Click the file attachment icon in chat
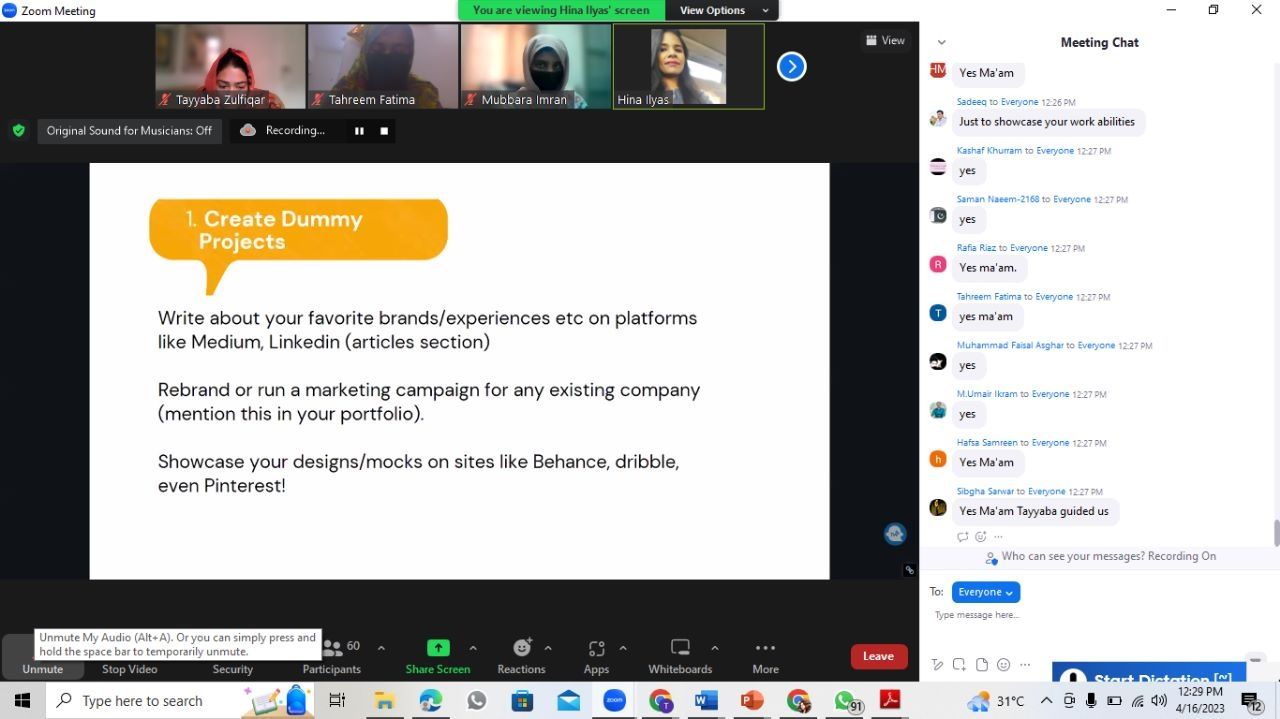The image size is (1280, 719). [981, 665]
